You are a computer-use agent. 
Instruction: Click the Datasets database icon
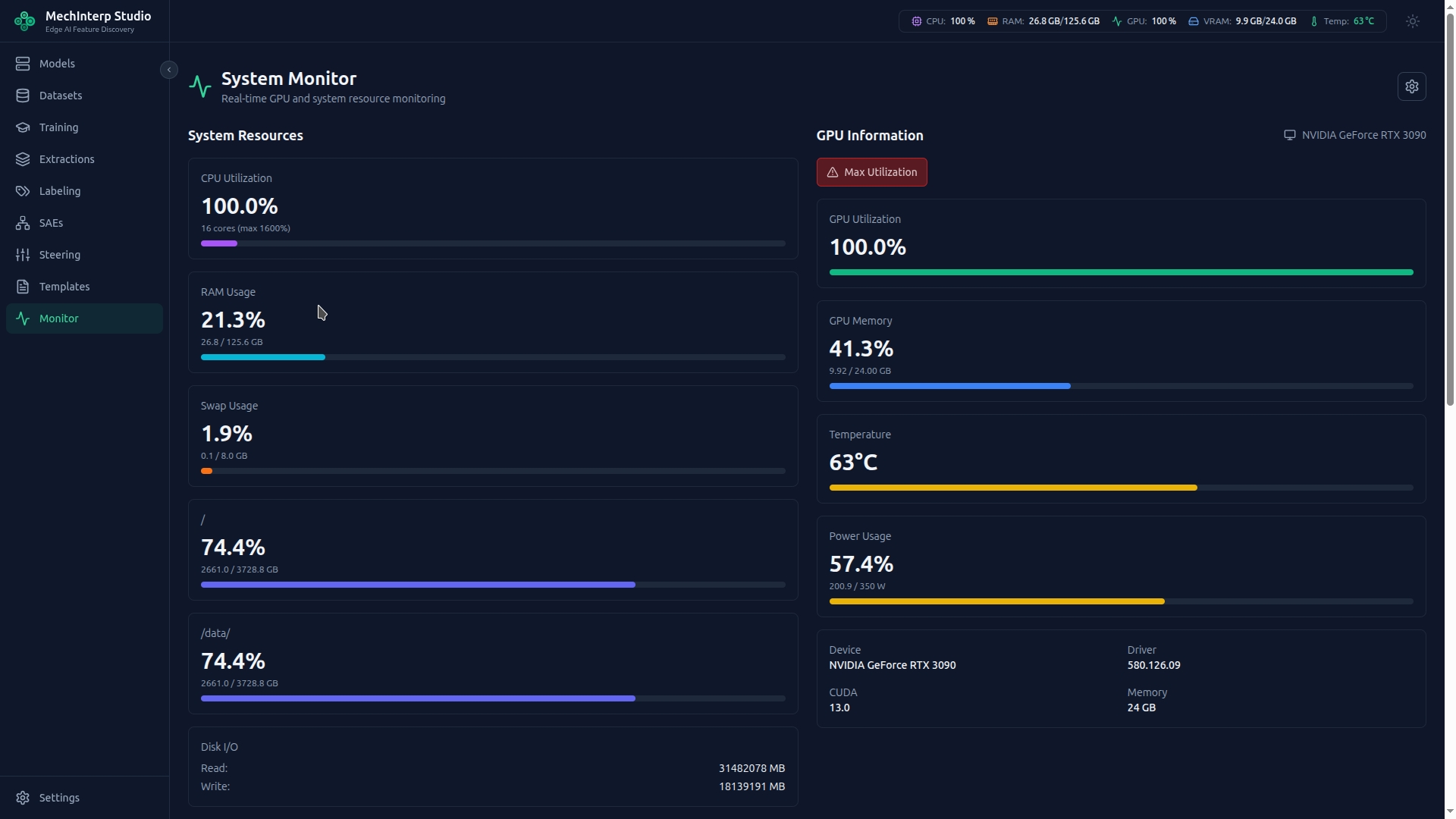click(23, 96)
